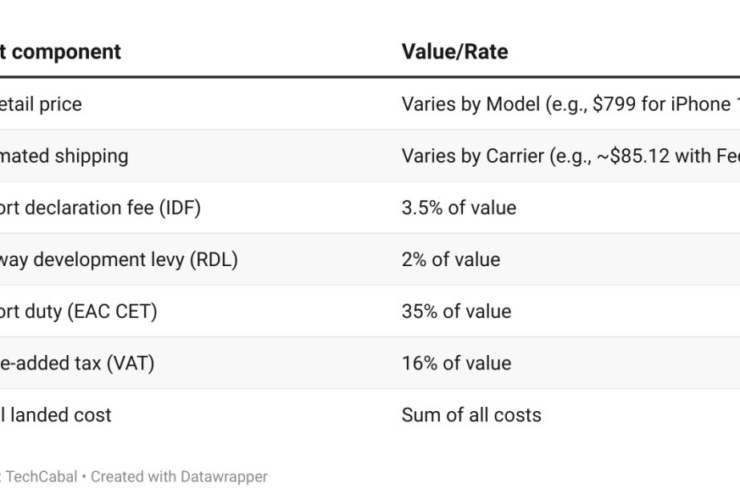740x500 pixels.
Task: Open the TechCabal source link
Action: [x=38, y=477]
